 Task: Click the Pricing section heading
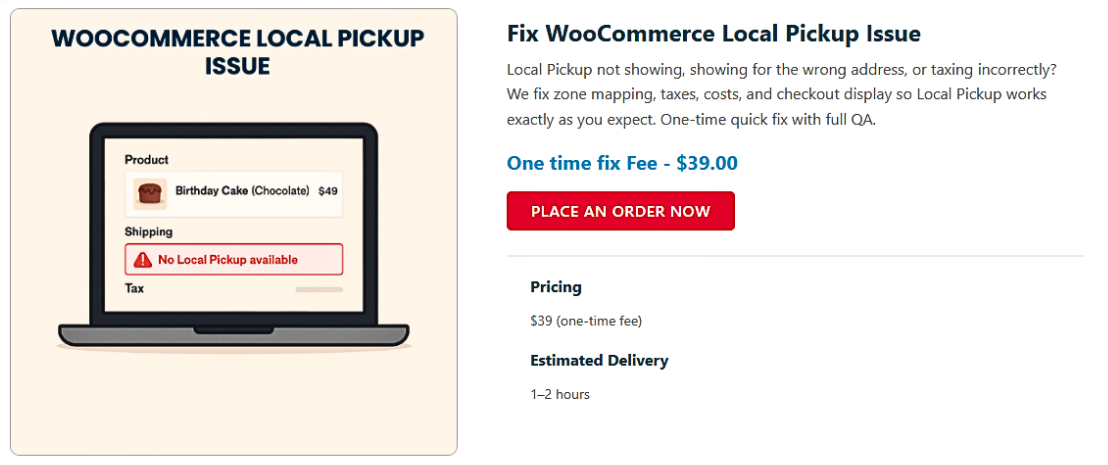coord(556,287)
